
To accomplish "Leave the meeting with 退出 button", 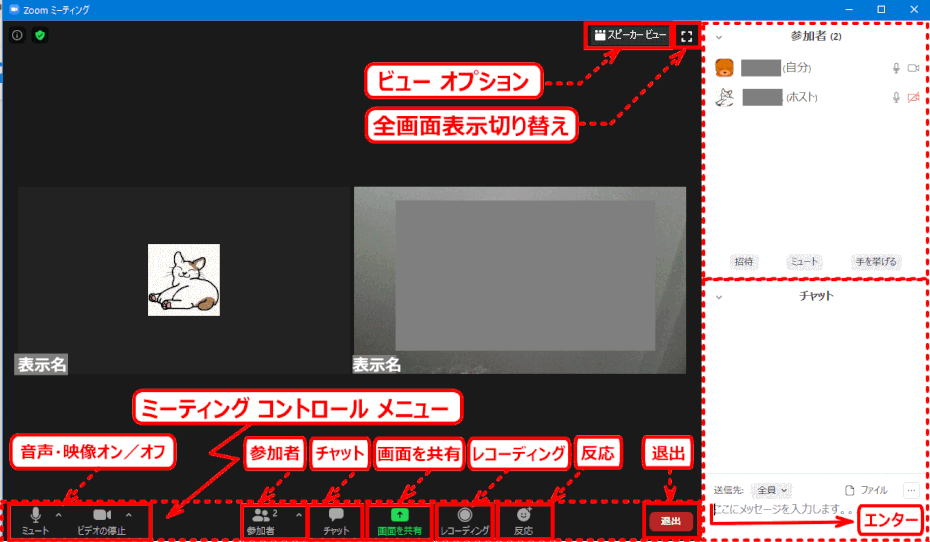I will [x=671, y=521].
